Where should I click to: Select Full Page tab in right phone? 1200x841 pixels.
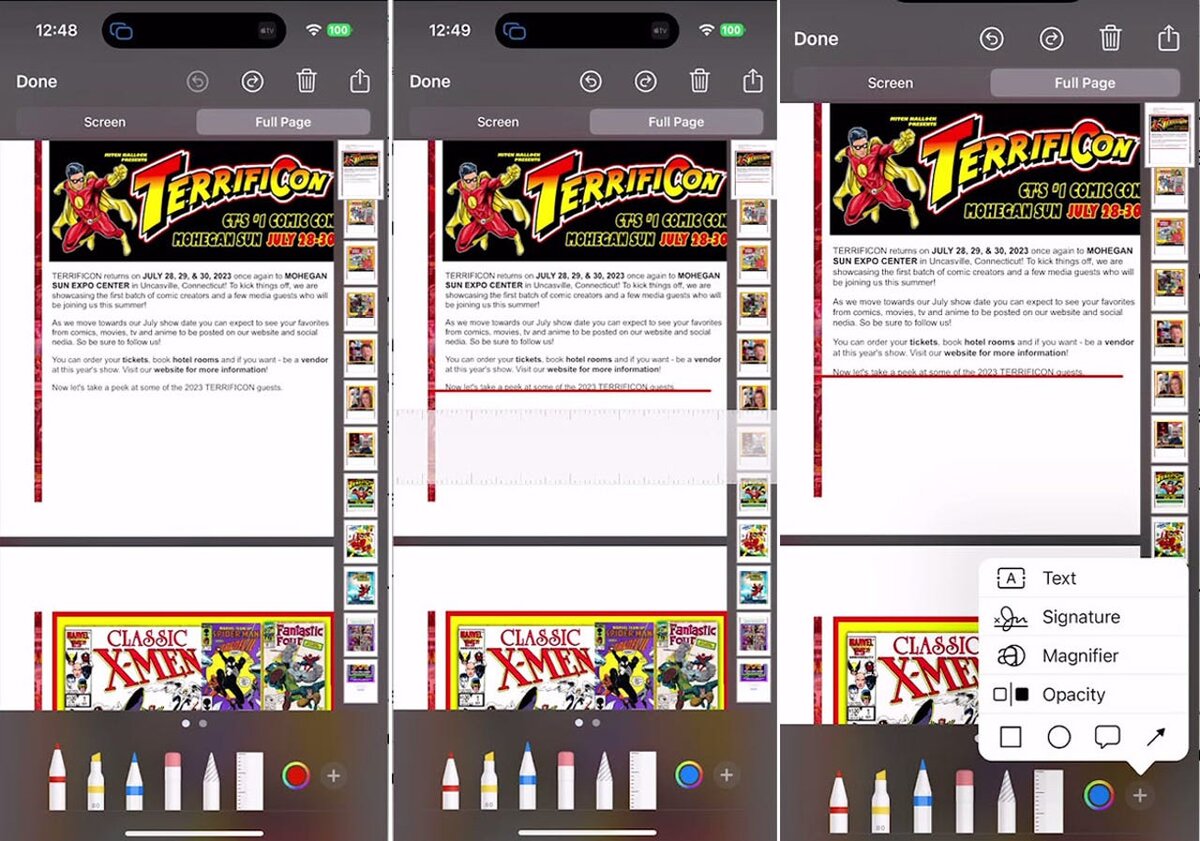point(1085,83)
